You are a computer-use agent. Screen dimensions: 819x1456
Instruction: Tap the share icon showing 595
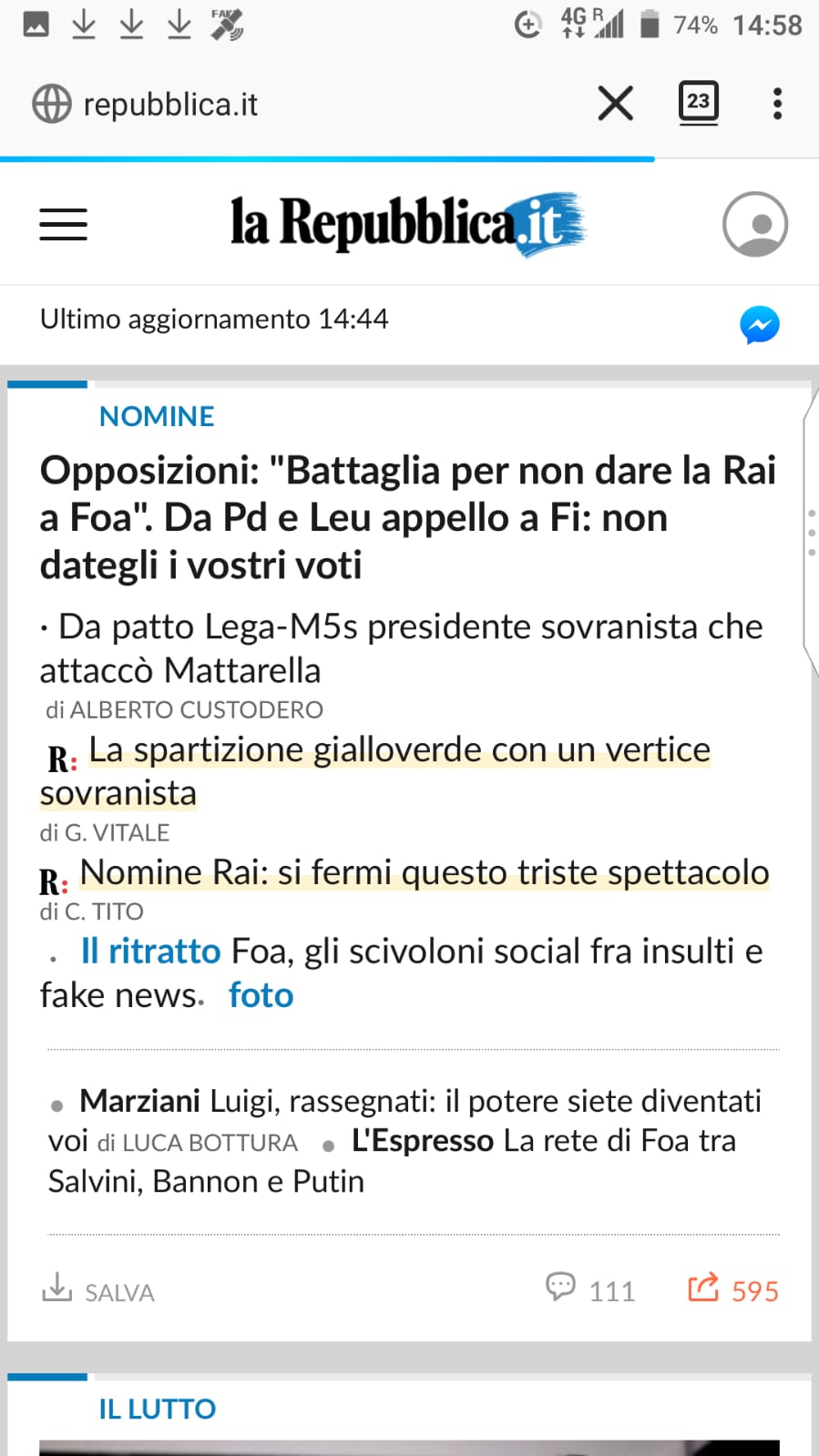coord(703,1288)
